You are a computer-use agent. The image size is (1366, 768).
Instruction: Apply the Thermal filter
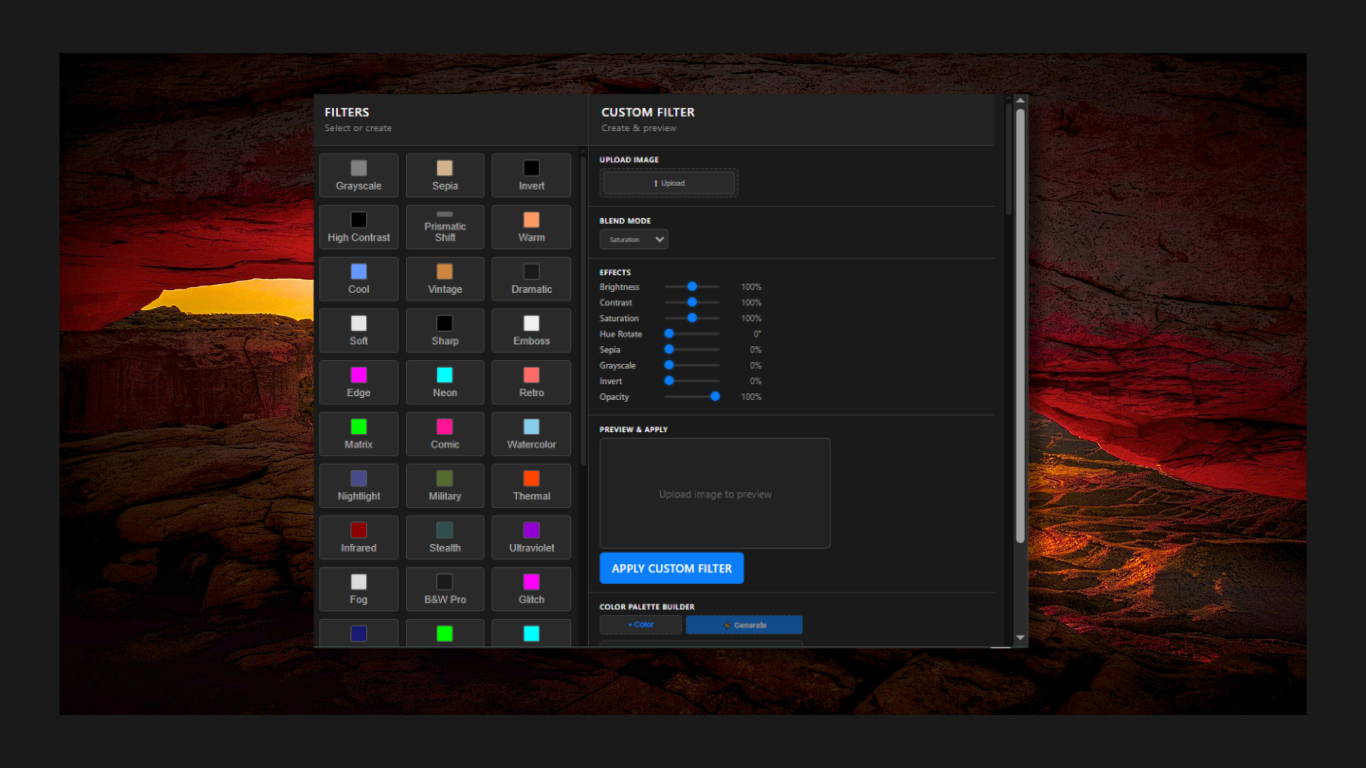[x=530, y=485]
